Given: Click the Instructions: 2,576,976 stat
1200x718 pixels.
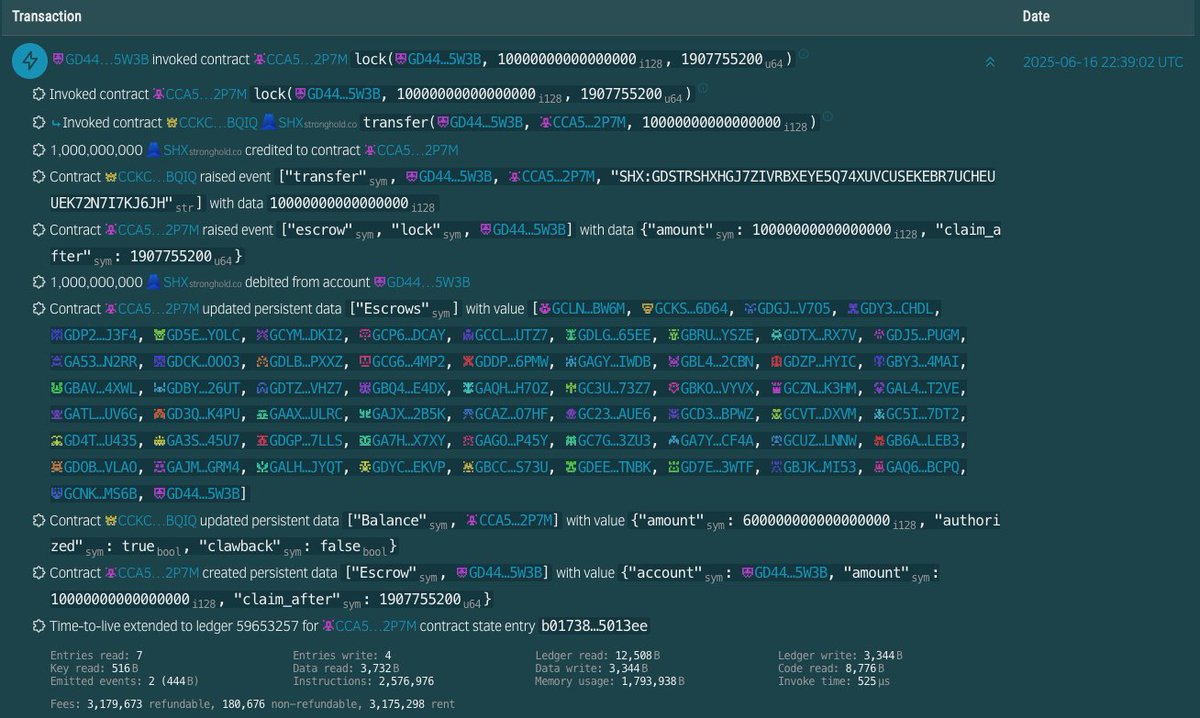Looking at the screenshot, I should point(362,681).
